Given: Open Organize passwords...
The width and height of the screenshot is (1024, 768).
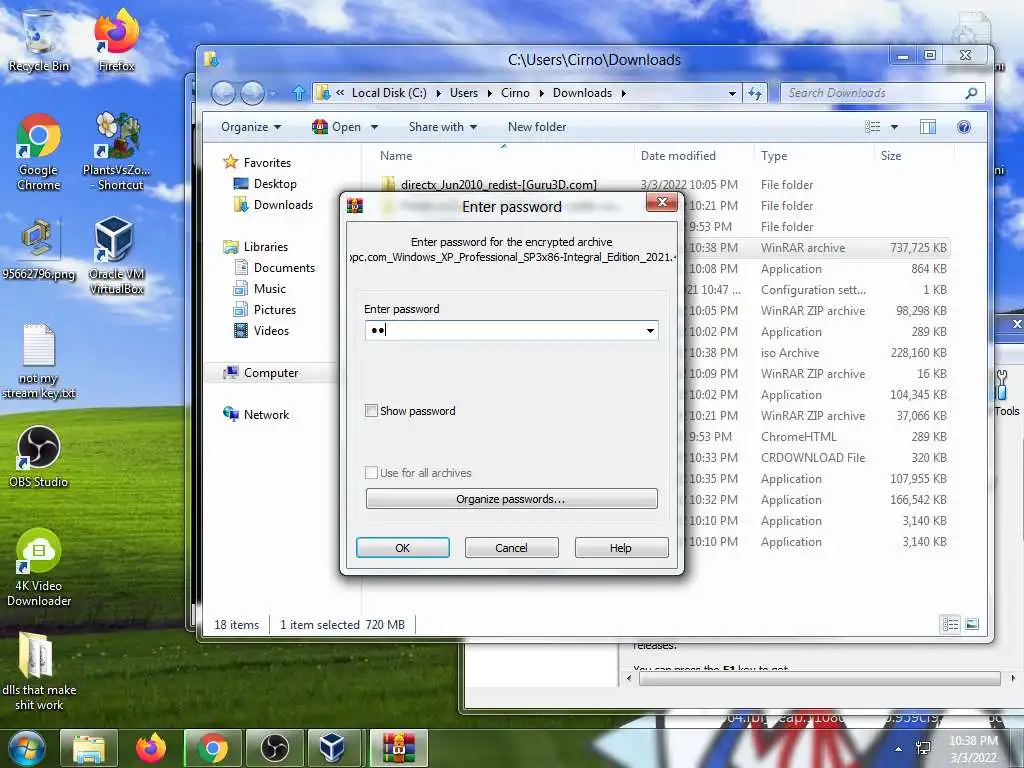Looking at the screenshot, I should coord(511,499).
